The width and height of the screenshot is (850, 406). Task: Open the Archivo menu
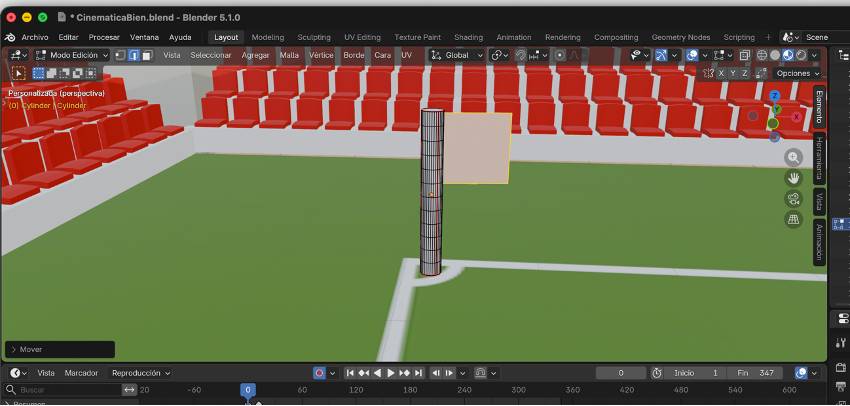[35, 37]
